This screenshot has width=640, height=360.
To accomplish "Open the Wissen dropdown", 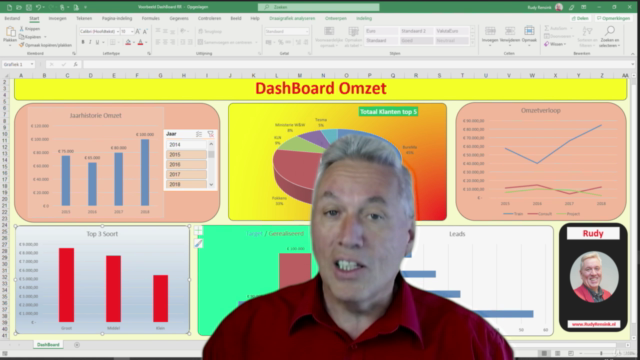I will coord(555,44).
